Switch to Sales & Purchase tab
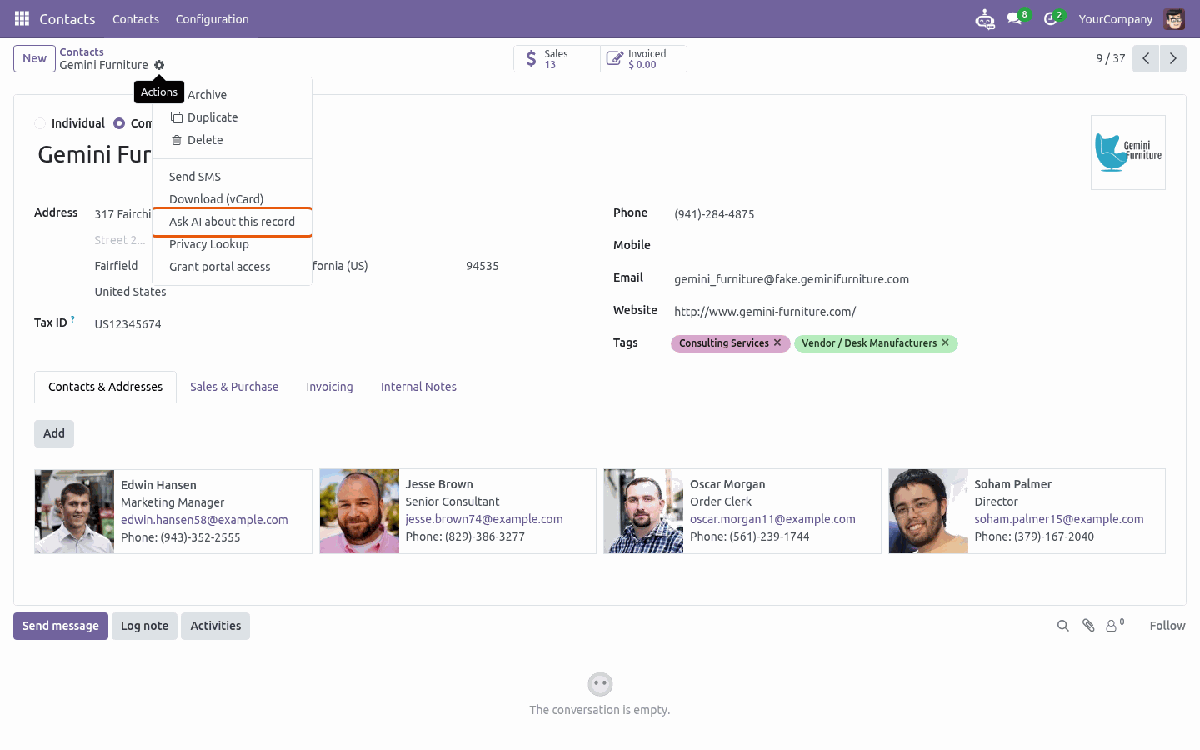 coord(234,387)
